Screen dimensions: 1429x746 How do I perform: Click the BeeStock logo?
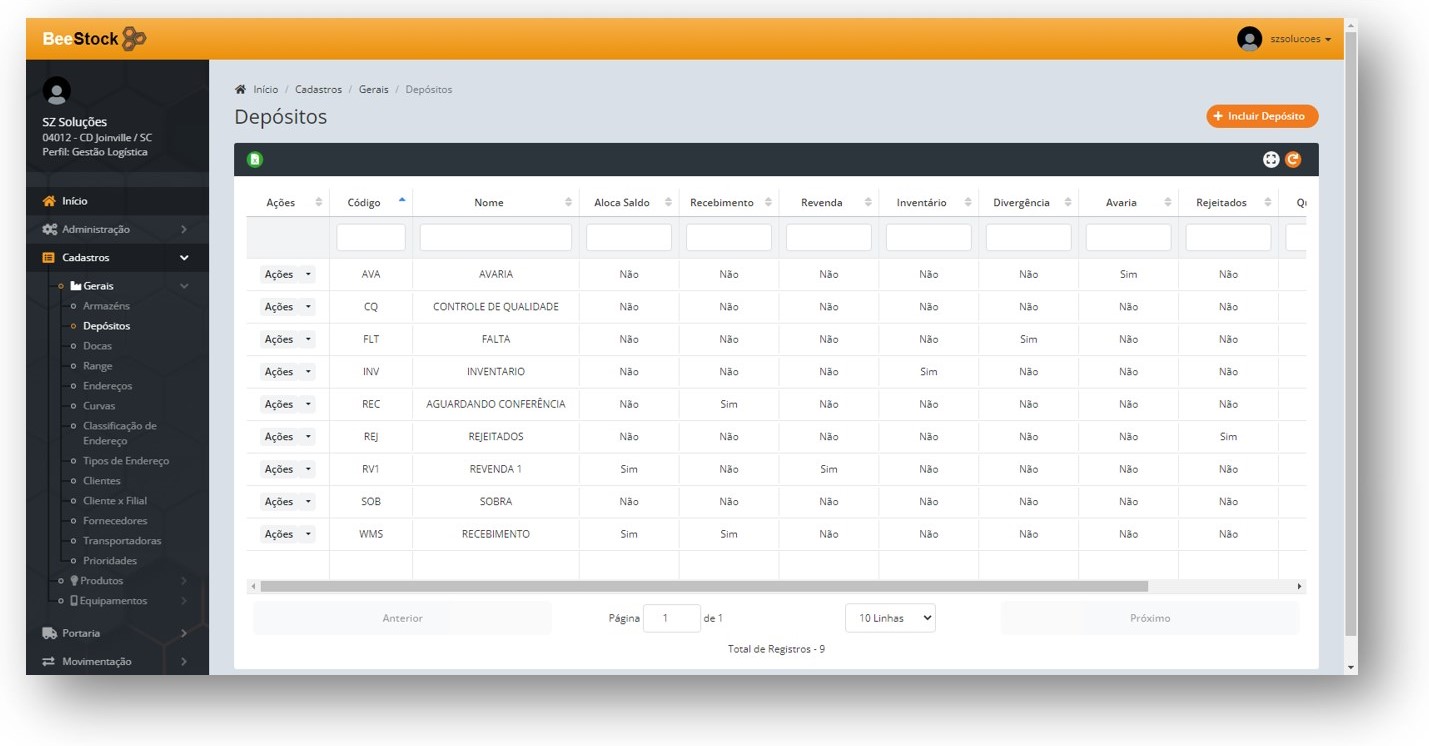coord(94,39)
